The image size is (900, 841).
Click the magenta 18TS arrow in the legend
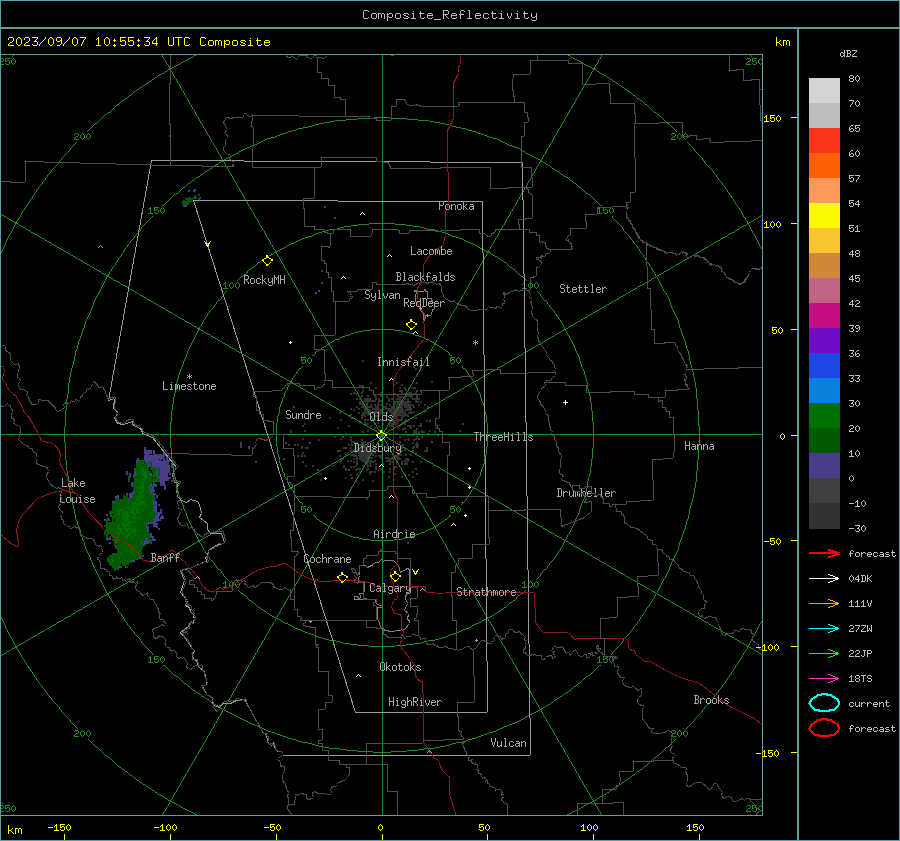point(824,679)
